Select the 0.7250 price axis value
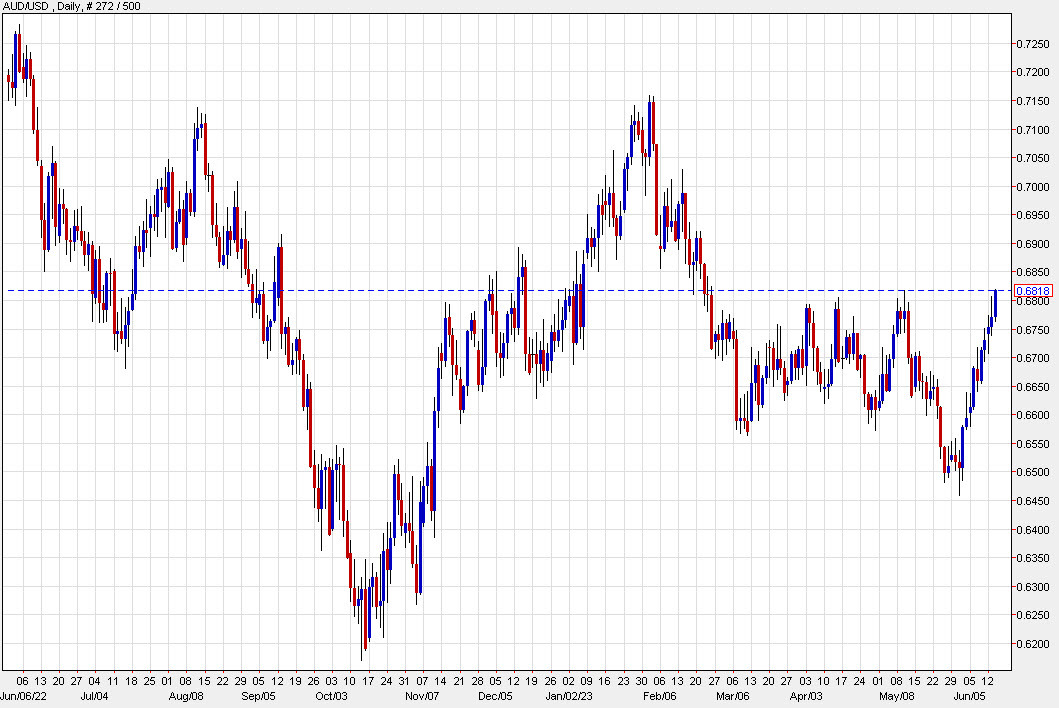The height and width of the screenshot is (708, 1059). (x=1031, y=42)
